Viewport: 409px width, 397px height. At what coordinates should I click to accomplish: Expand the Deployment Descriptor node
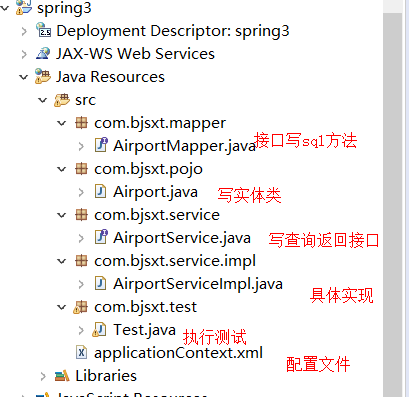(x=24, y=31)
